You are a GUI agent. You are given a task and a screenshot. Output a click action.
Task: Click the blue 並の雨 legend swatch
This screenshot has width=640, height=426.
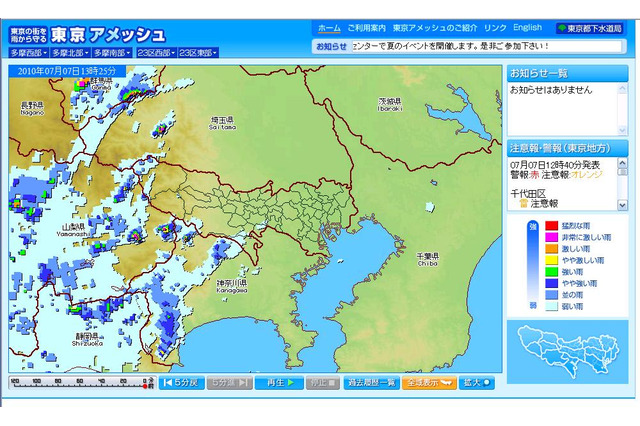pos(551,295)
